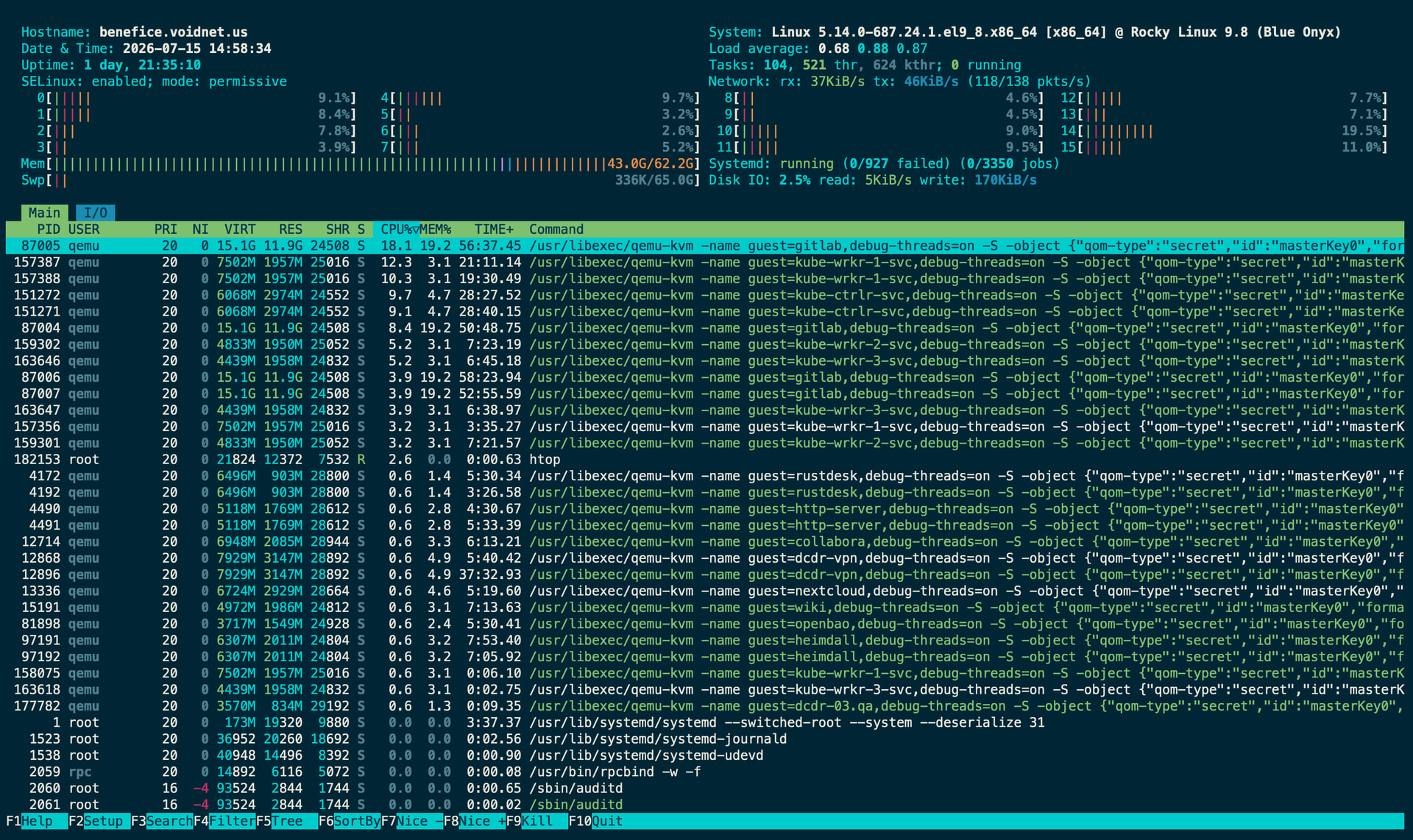
Task: Sort by PID column header
Action: [x=49, y=229]
